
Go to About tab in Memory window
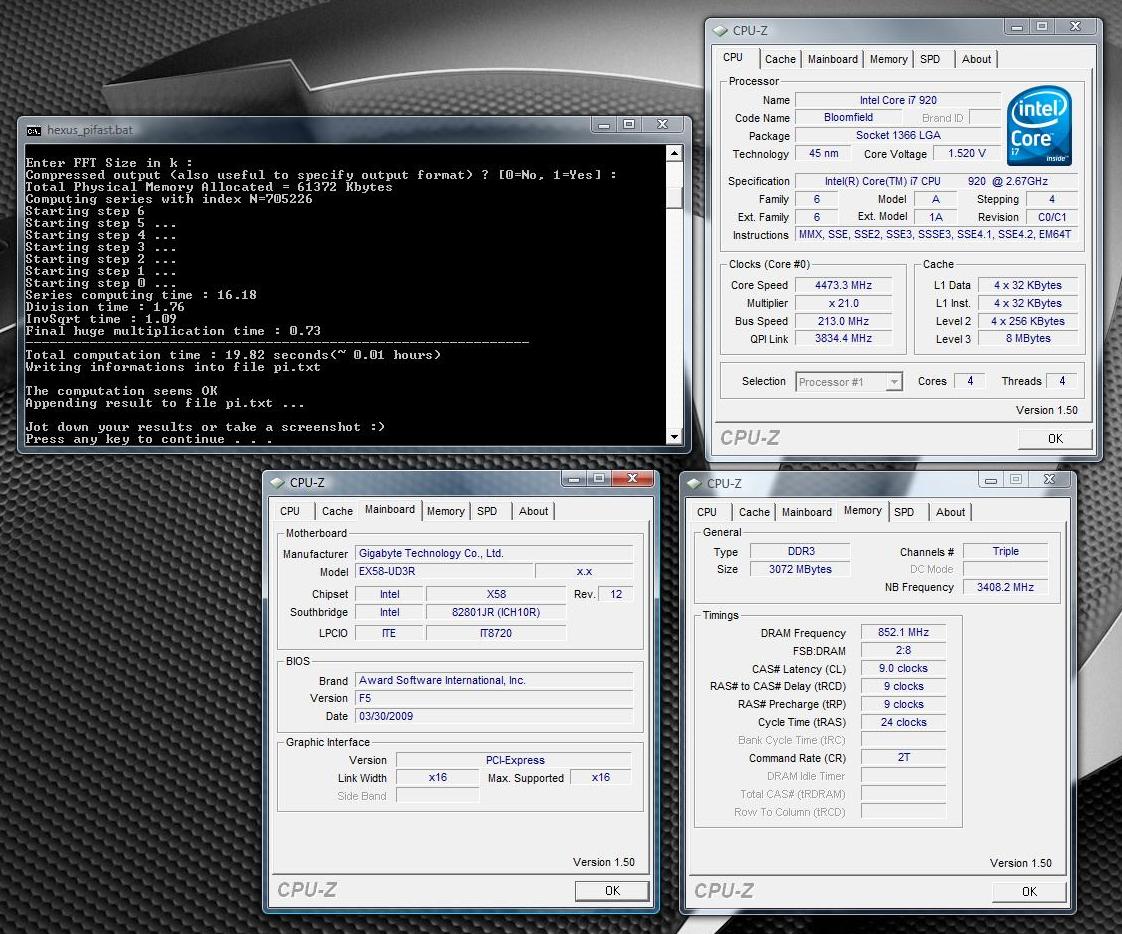coord(950,512)
